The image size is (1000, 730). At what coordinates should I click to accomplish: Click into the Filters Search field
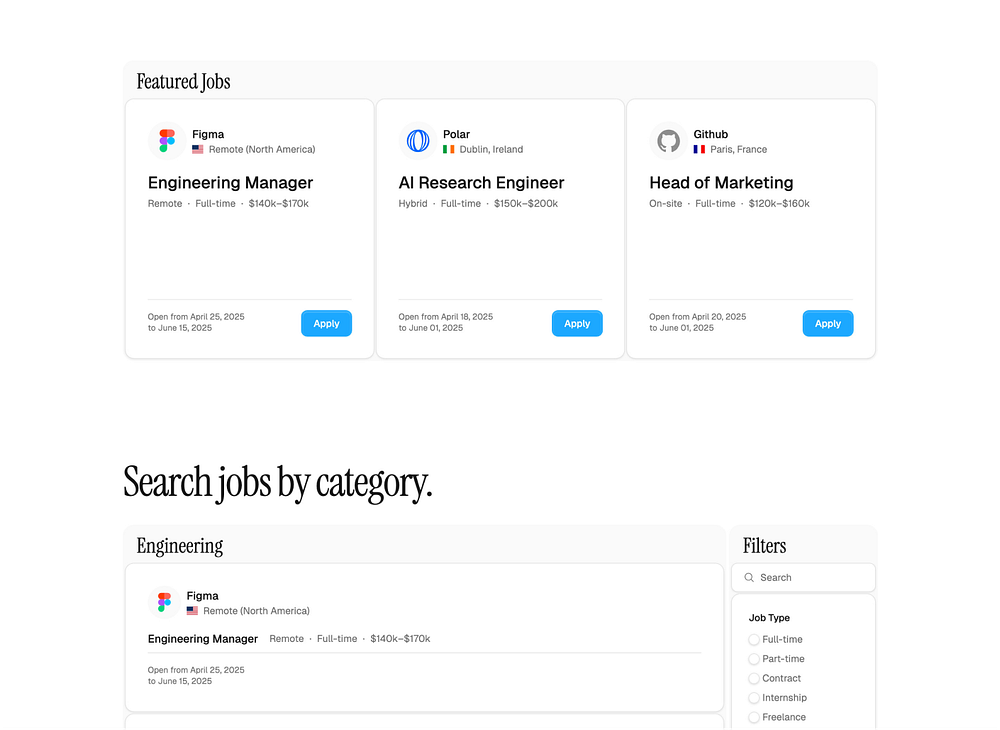(x=804, y=578)
